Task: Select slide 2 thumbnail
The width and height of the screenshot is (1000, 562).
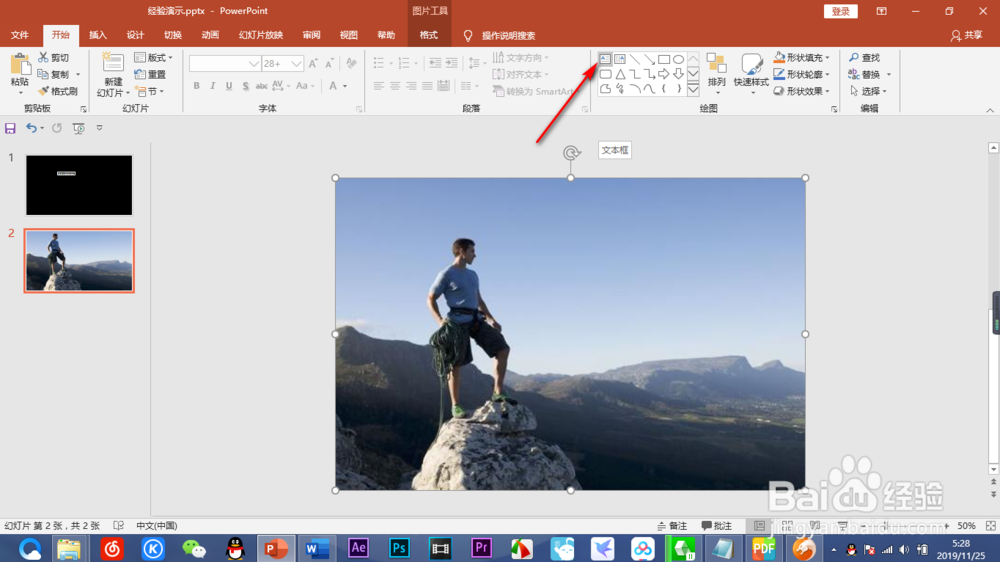Action: coord(79,260)
